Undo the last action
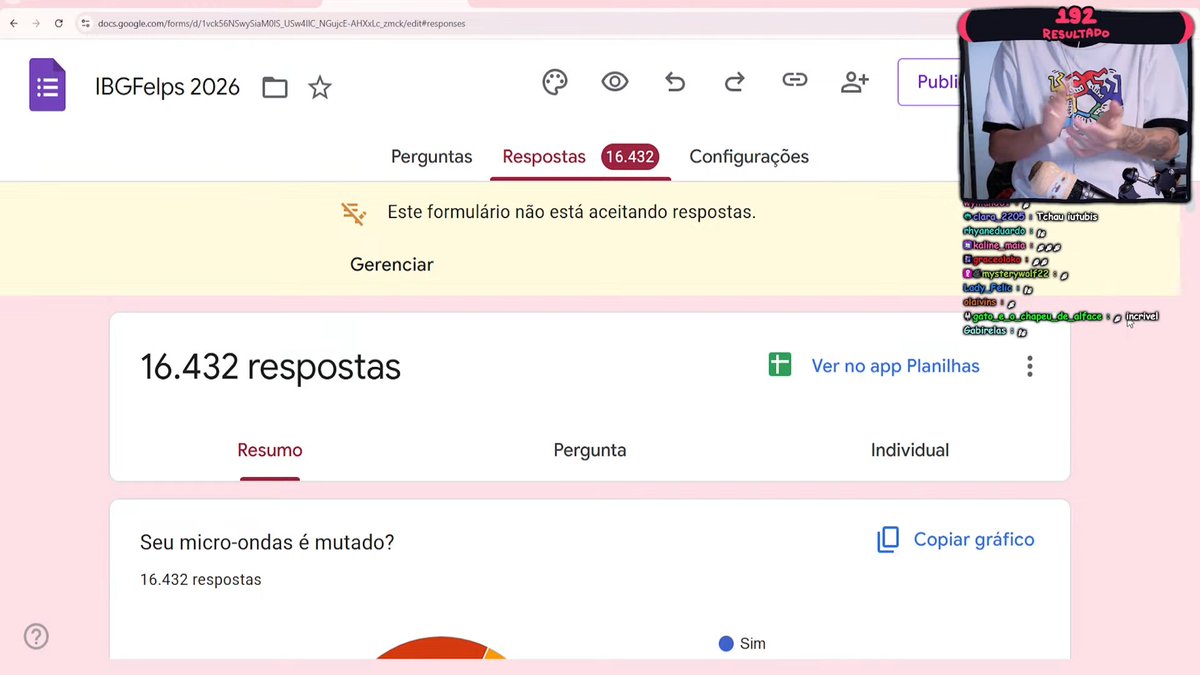Viewport: 1200px width, 675px height. click(675, 82)
